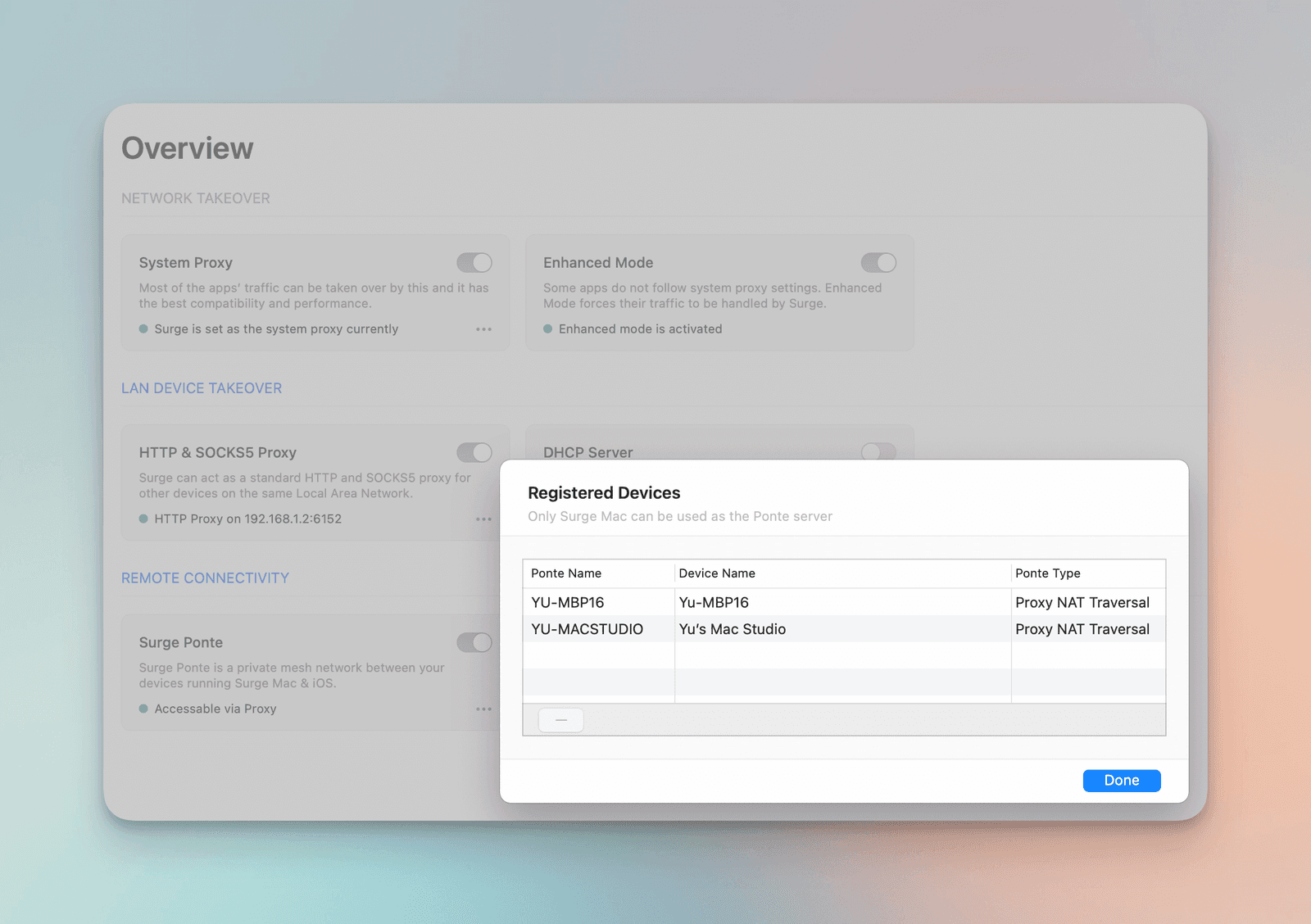The width and height of the screenshot is (1311, 924).
Task: Click the Registered Devices dialog title
Action: click(604, 493)
